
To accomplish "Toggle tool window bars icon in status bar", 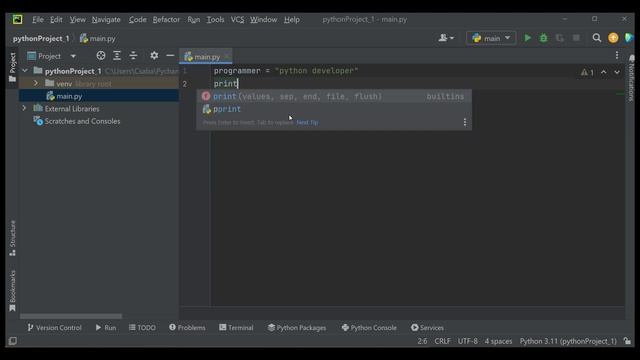I will coord(13,341).
